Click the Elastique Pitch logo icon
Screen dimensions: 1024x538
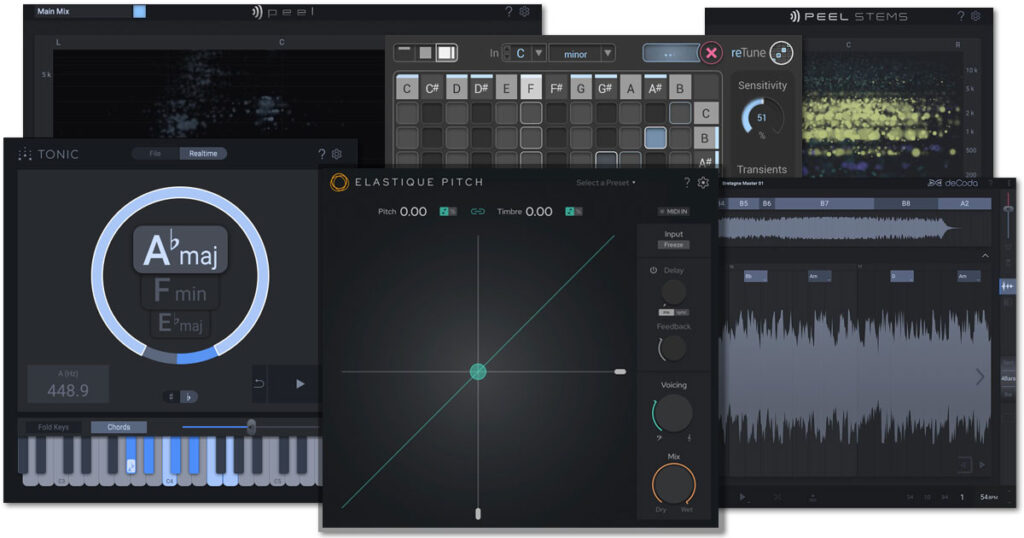coord(340,182)
